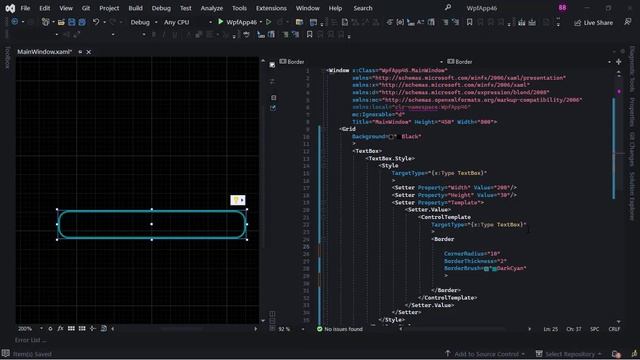Open the editor zoom 92 % dropdown
640x360 pixels.
(291, 329)
